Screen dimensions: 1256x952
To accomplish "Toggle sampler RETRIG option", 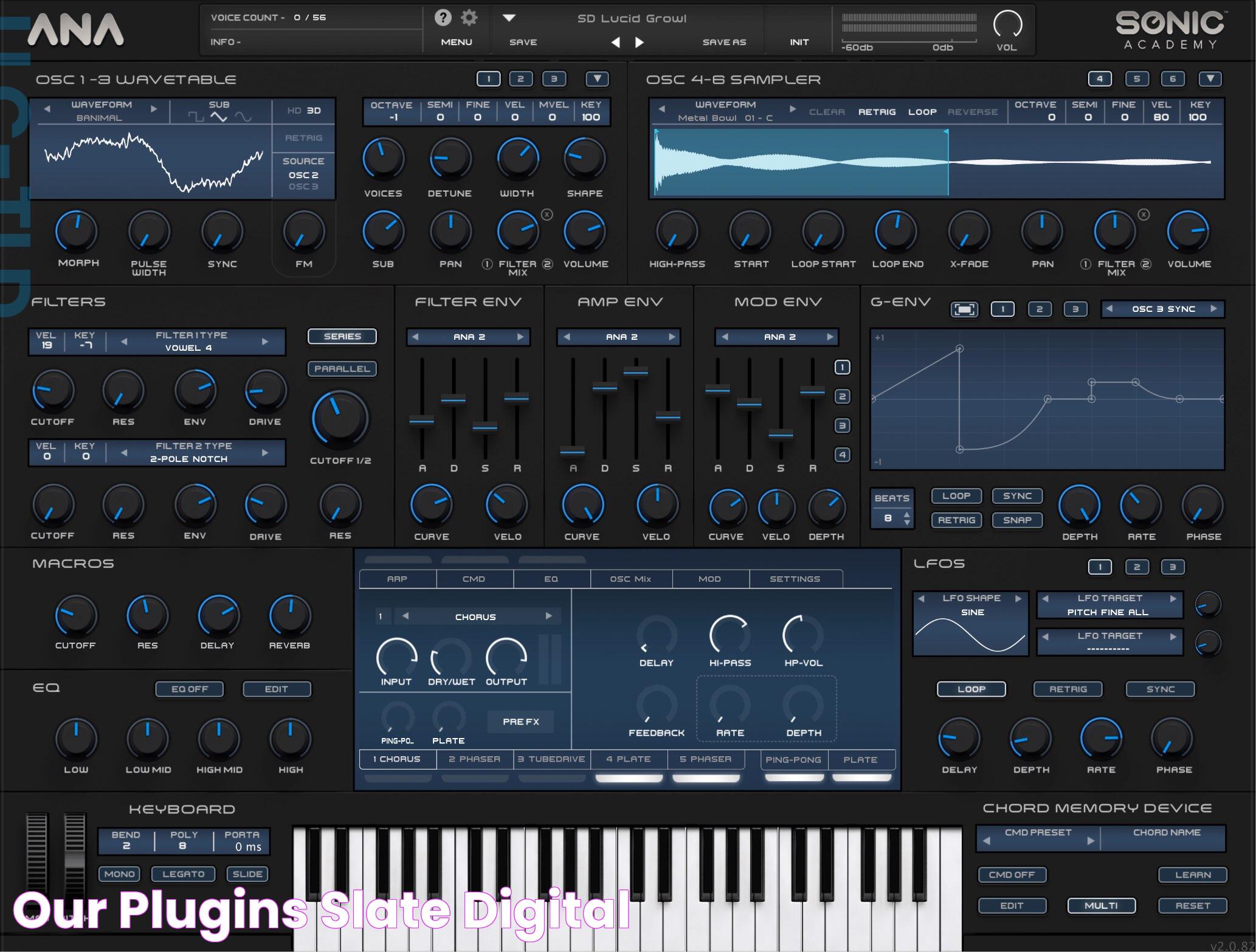I will (877, 112).
